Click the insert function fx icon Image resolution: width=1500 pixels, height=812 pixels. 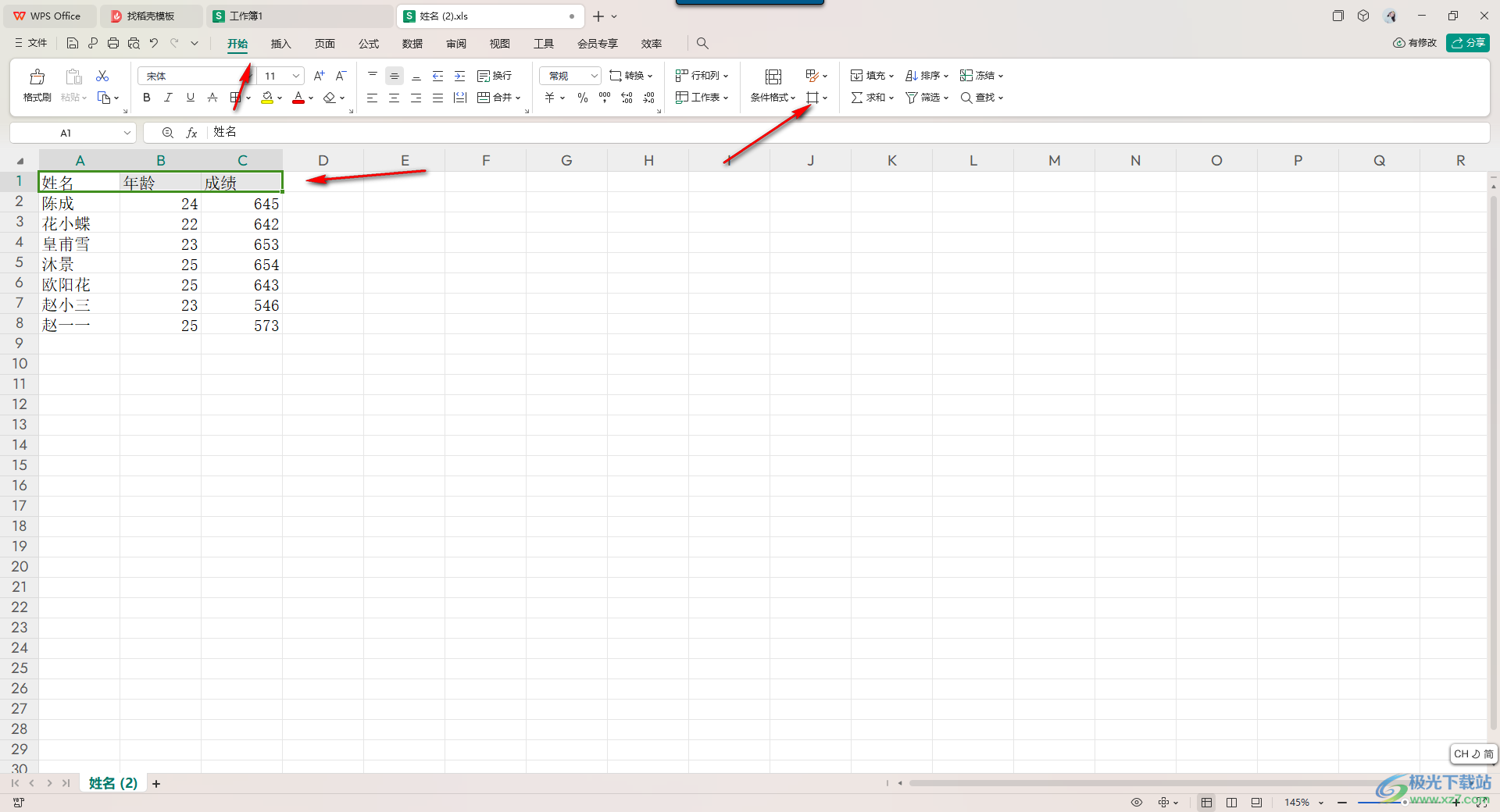click(191, 133)
